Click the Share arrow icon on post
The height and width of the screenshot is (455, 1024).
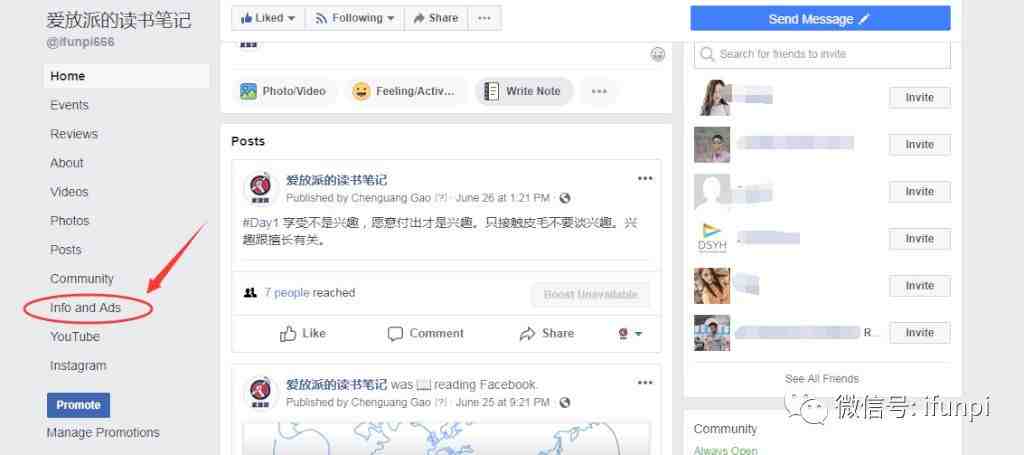pos(527,334)
